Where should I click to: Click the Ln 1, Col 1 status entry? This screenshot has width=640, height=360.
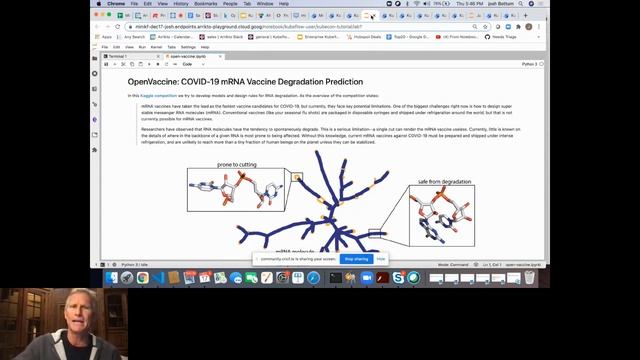(x=491, y=264)
